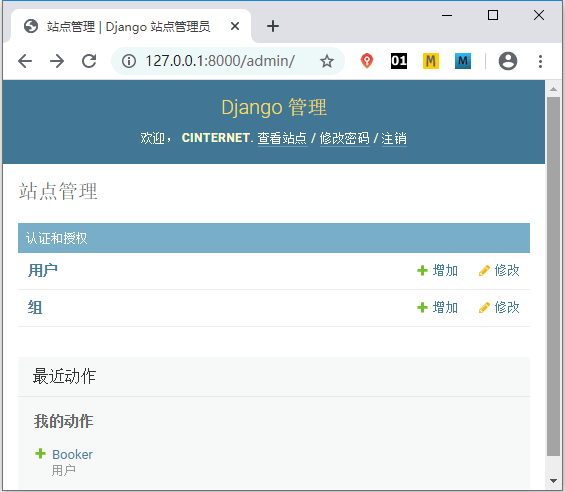Click the Django 管理 header title
565x492 pixels.
(x=274, y=107)
